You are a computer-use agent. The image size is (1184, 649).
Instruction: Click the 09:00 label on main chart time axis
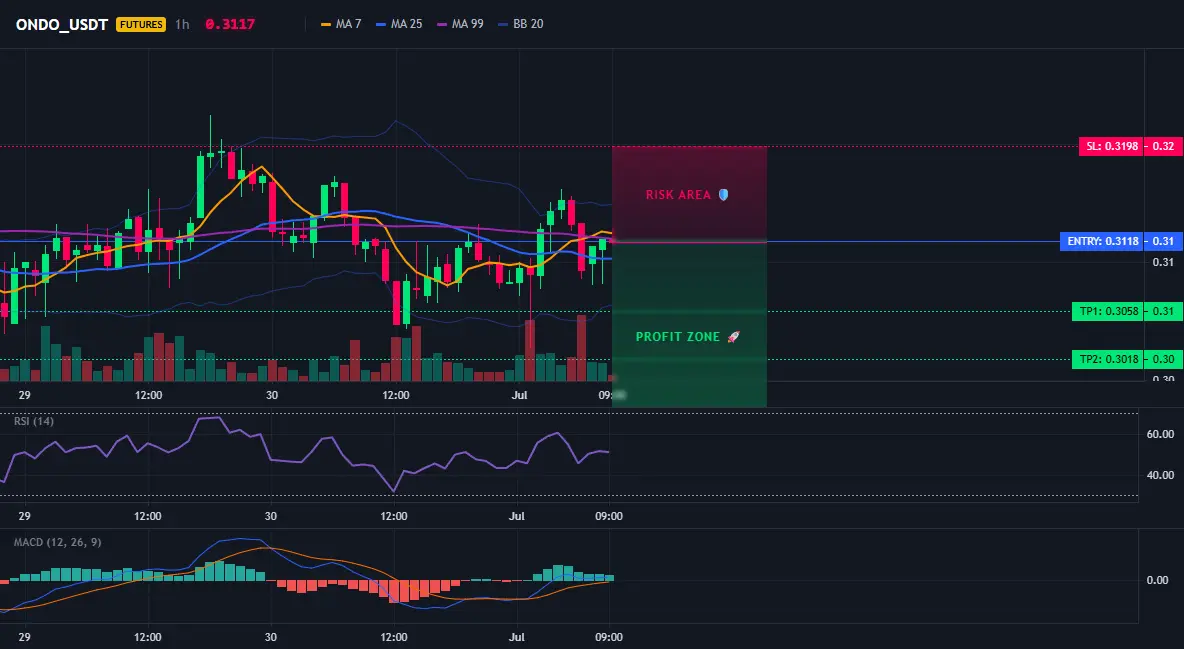tap(610, 395)
